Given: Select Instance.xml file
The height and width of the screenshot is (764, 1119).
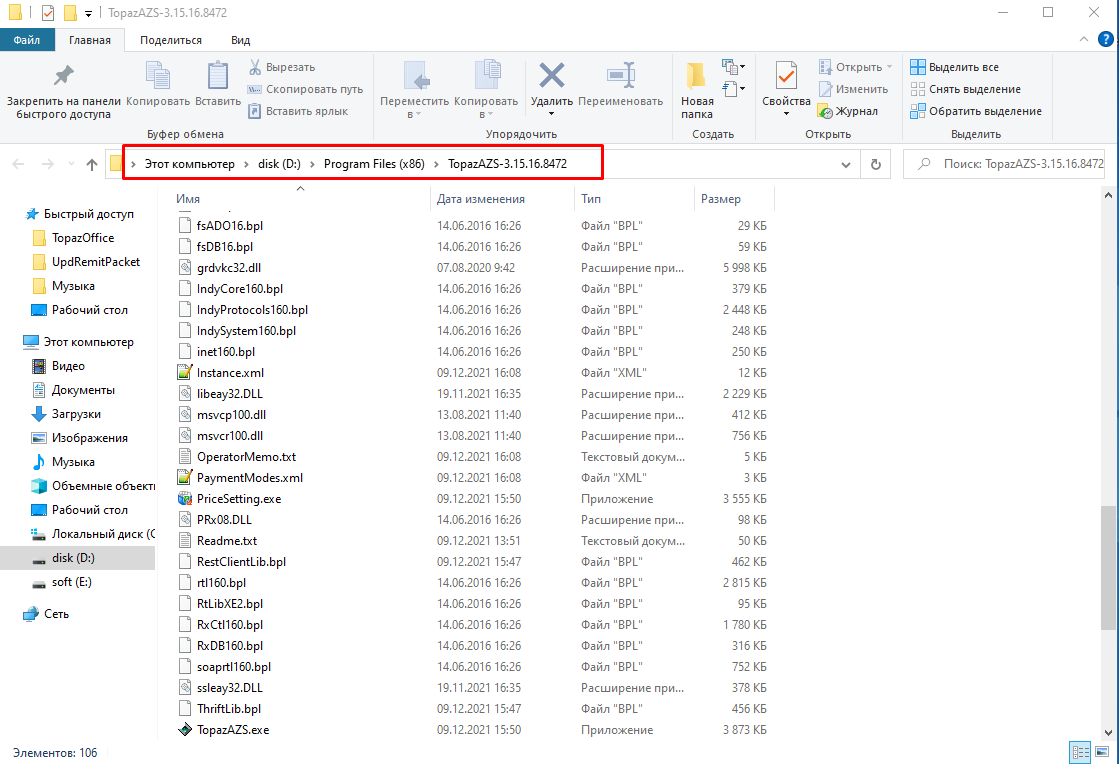Looking at the screenshot, I should pos(230,373).
